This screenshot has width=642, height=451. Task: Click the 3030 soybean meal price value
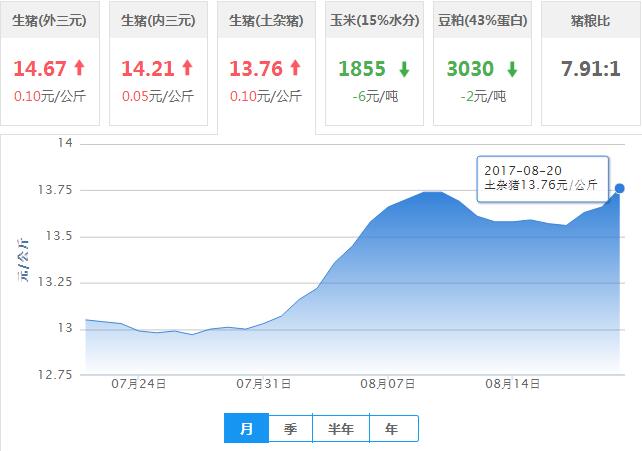pyautogui.click(x=470, y=68)
